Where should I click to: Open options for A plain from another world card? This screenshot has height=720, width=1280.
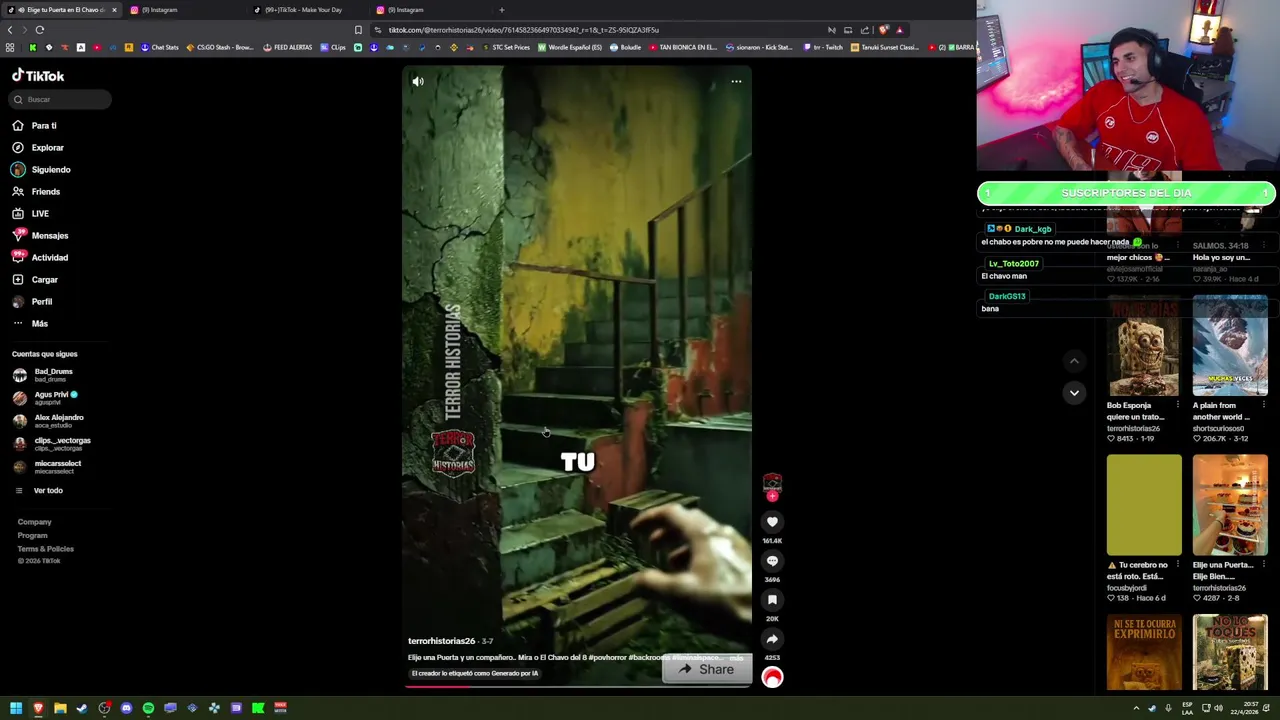click(x=1263, y=406)
